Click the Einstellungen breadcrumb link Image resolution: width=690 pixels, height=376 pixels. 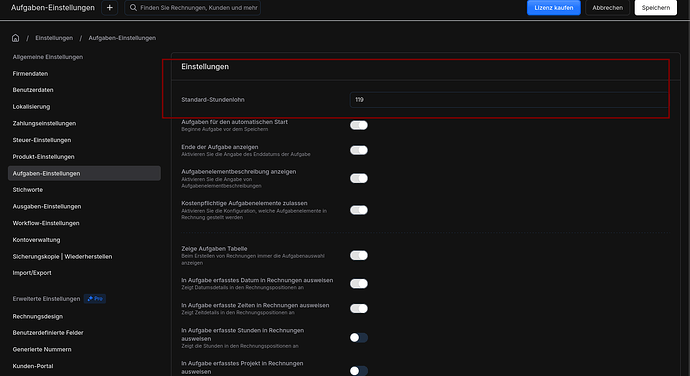tap(54, 38)
